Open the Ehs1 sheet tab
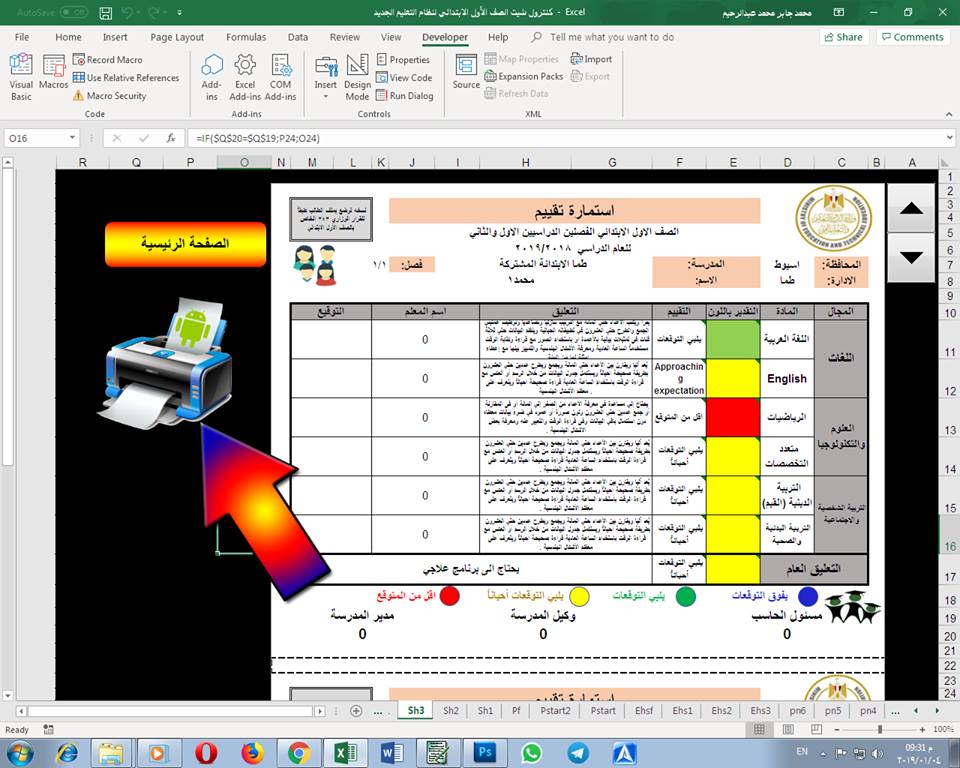The width and height of the screenshot is (960, 768). click(683, 710)
